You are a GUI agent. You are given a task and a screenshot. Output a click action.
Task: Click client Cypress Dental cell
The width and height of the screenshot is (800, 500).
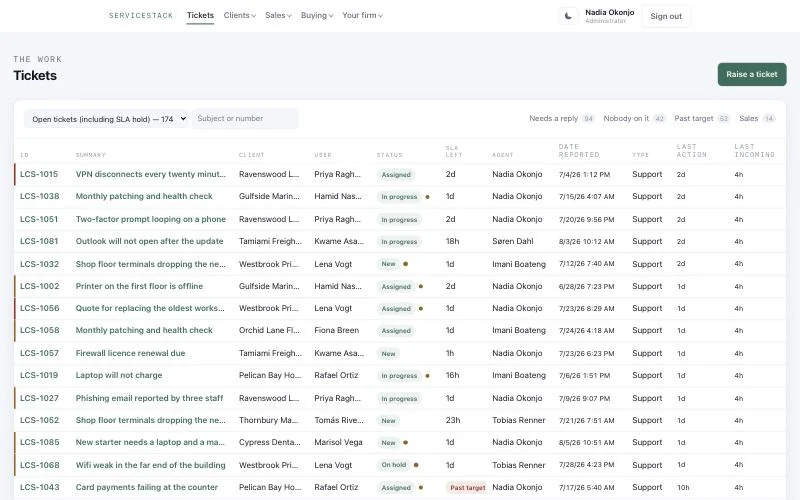coord(269,442)
